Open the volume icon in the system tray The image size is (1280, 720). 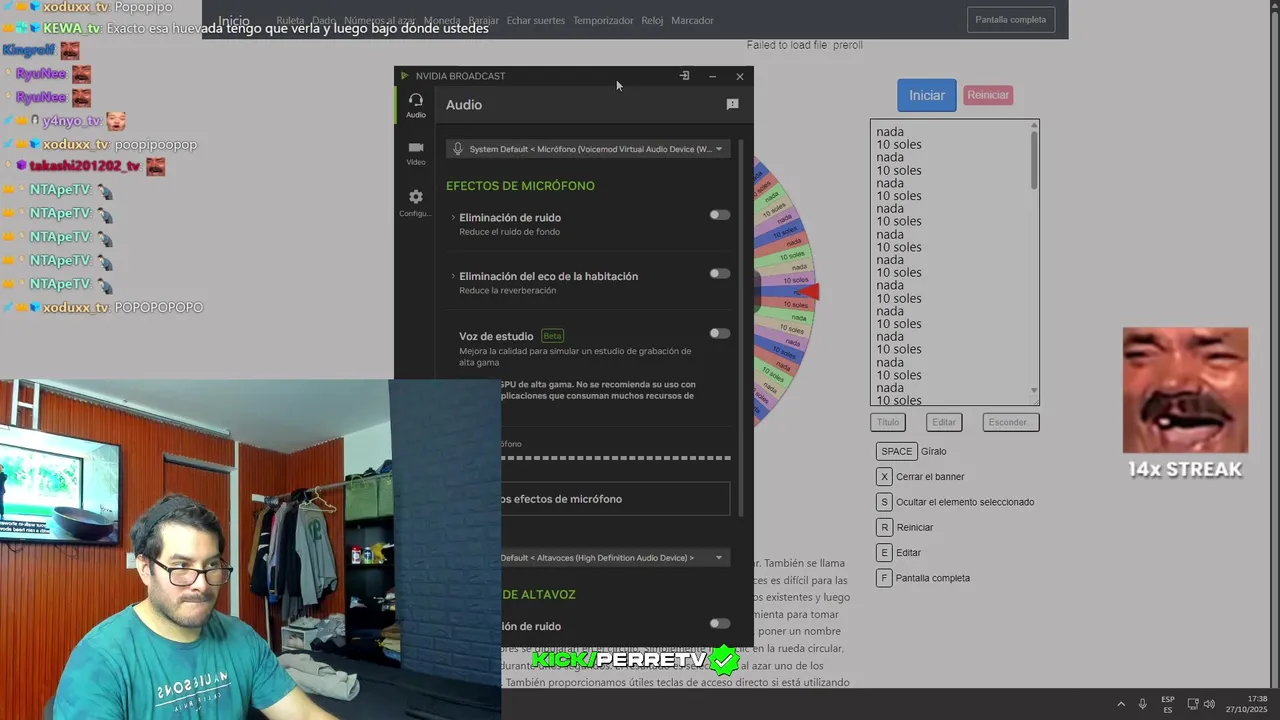[1209, 704]
